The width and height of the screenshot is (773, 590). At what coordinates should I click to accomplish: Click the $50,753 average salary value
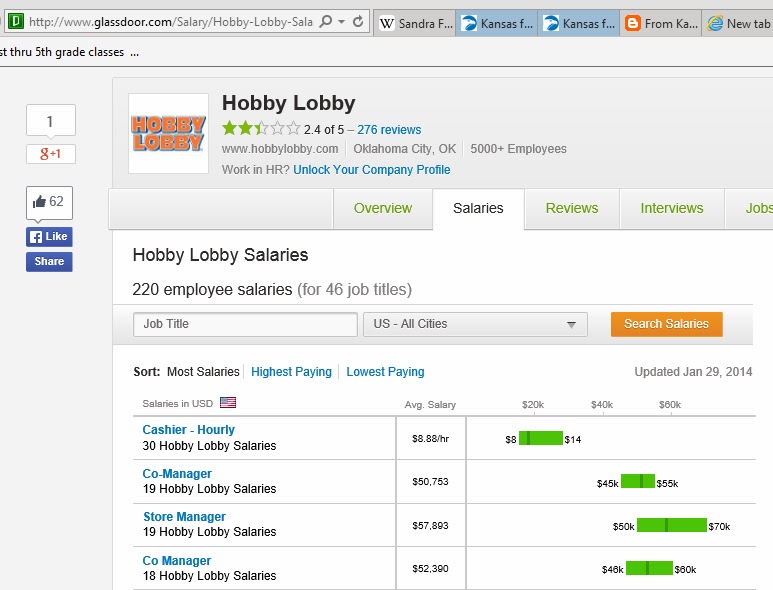click(x=430, y=482)
